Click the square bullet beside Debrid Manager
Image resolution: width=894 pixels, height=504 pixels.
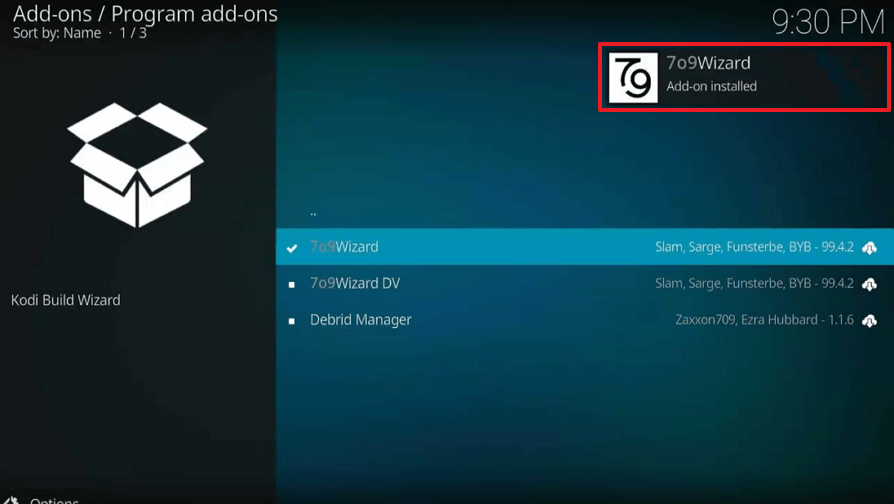[292, 321]
